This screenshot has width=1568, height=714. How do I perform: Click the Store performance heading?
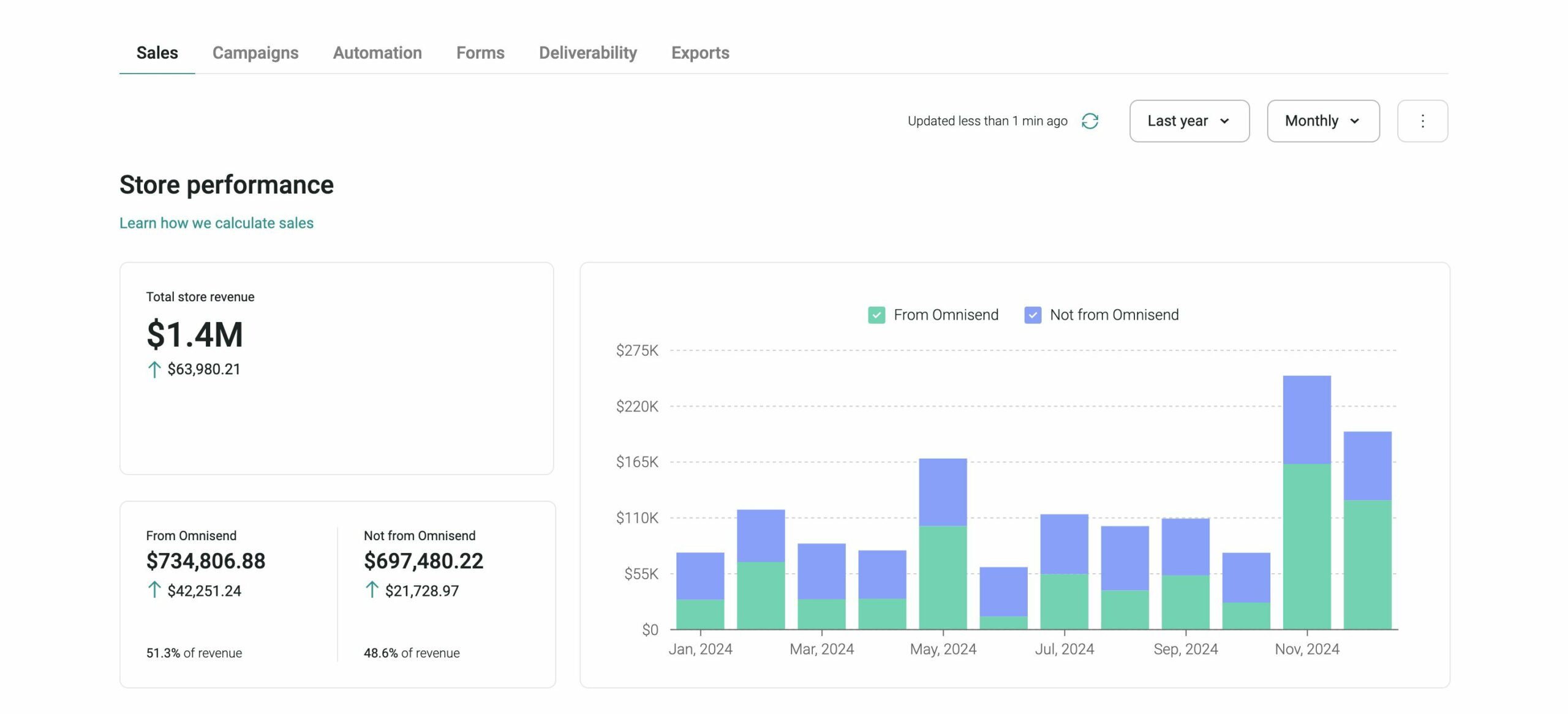point(227,185)
